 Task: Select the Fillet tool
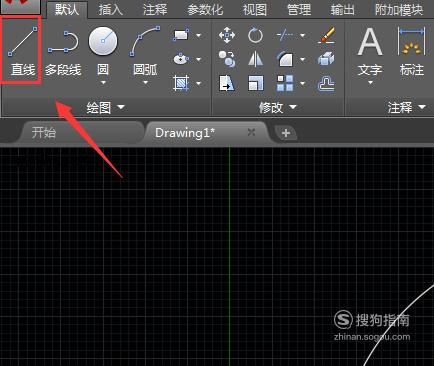point(285,59)
